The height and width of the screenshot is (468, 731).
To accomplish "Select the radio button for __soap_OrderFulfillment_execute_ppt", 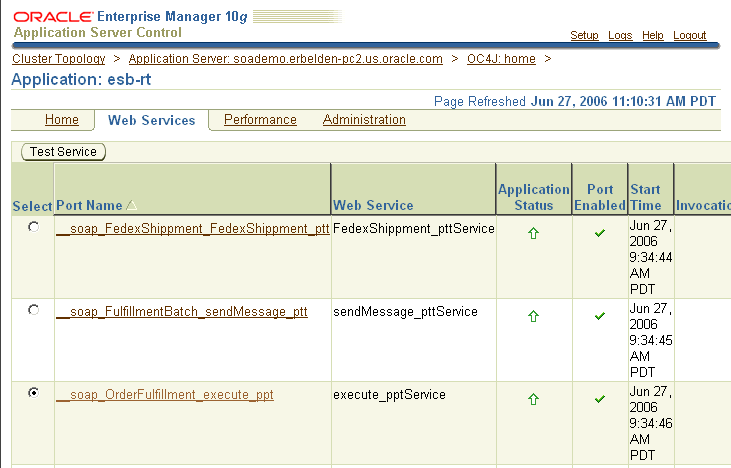I will point(33,393).
